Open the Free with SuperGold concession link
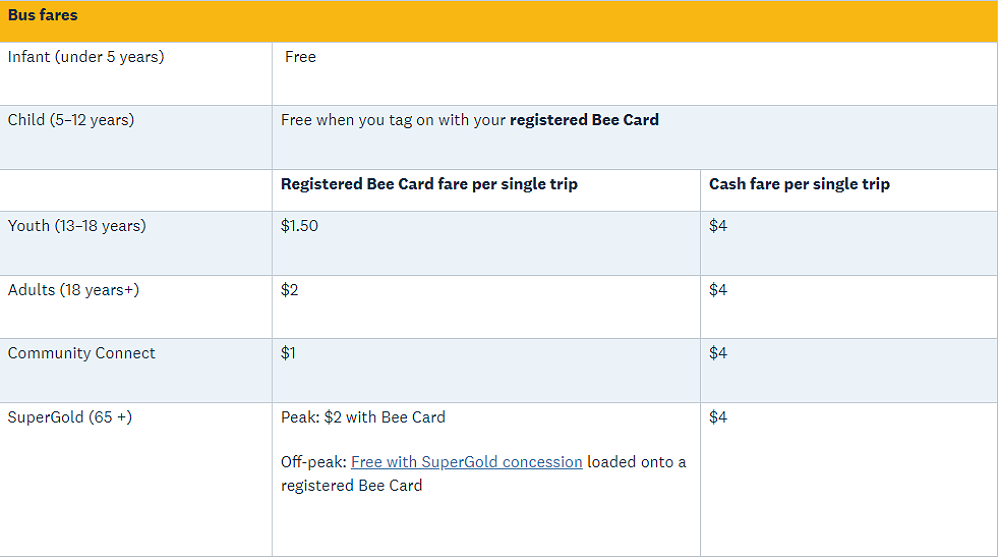The width and height of the screenshot is (1000, 560). 466,462
